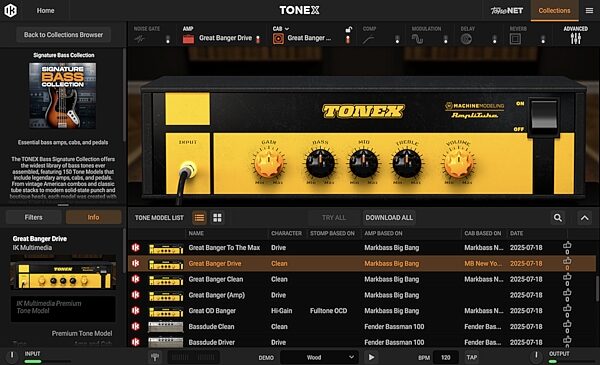The image size is (600, 365).
Task: Toggle the Reverb power switch
Action: click(x=543, y=39)
